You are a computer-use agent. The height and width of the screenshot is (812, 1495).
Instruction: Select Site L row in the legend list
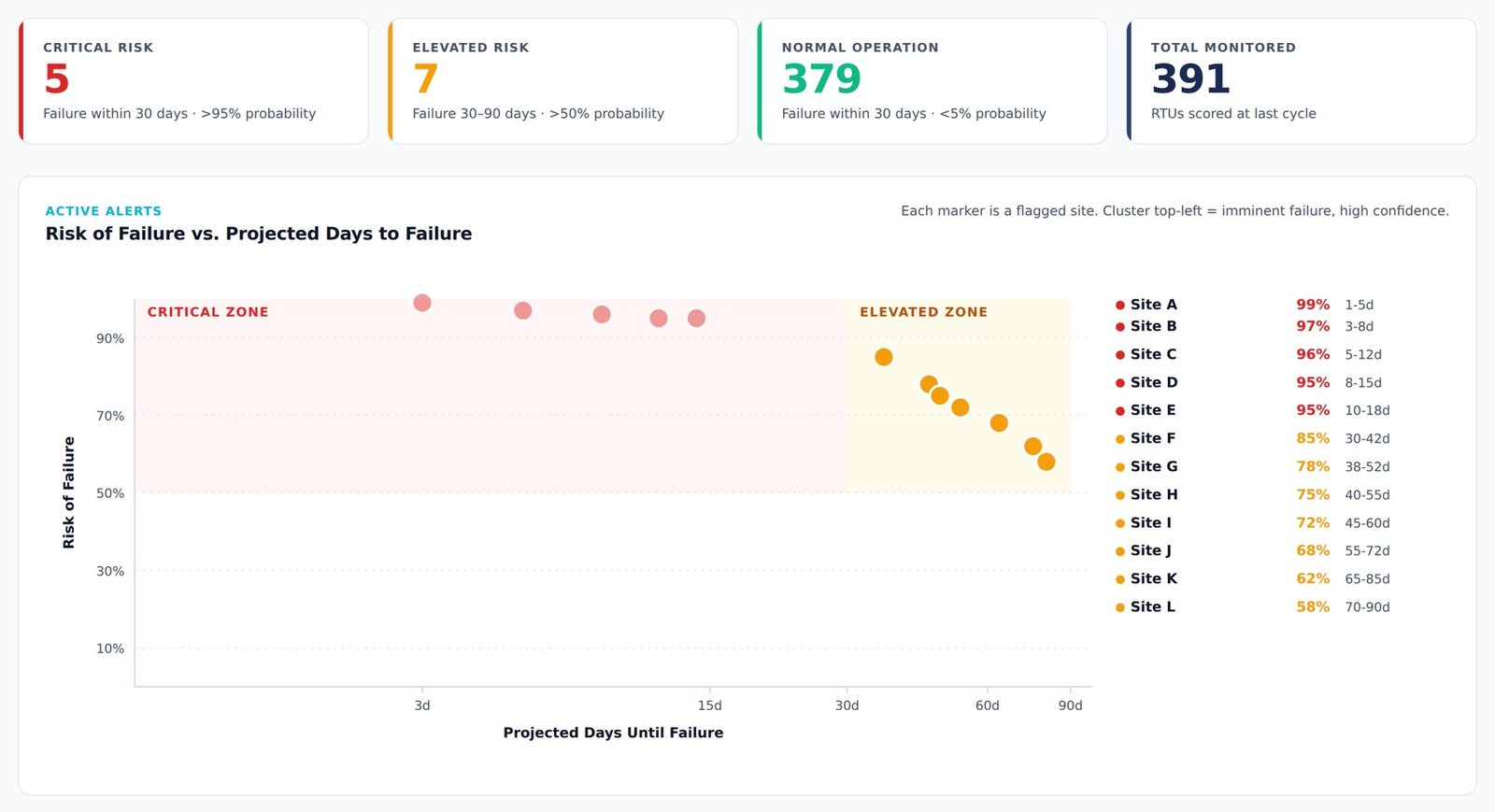tap(1253, 606)
